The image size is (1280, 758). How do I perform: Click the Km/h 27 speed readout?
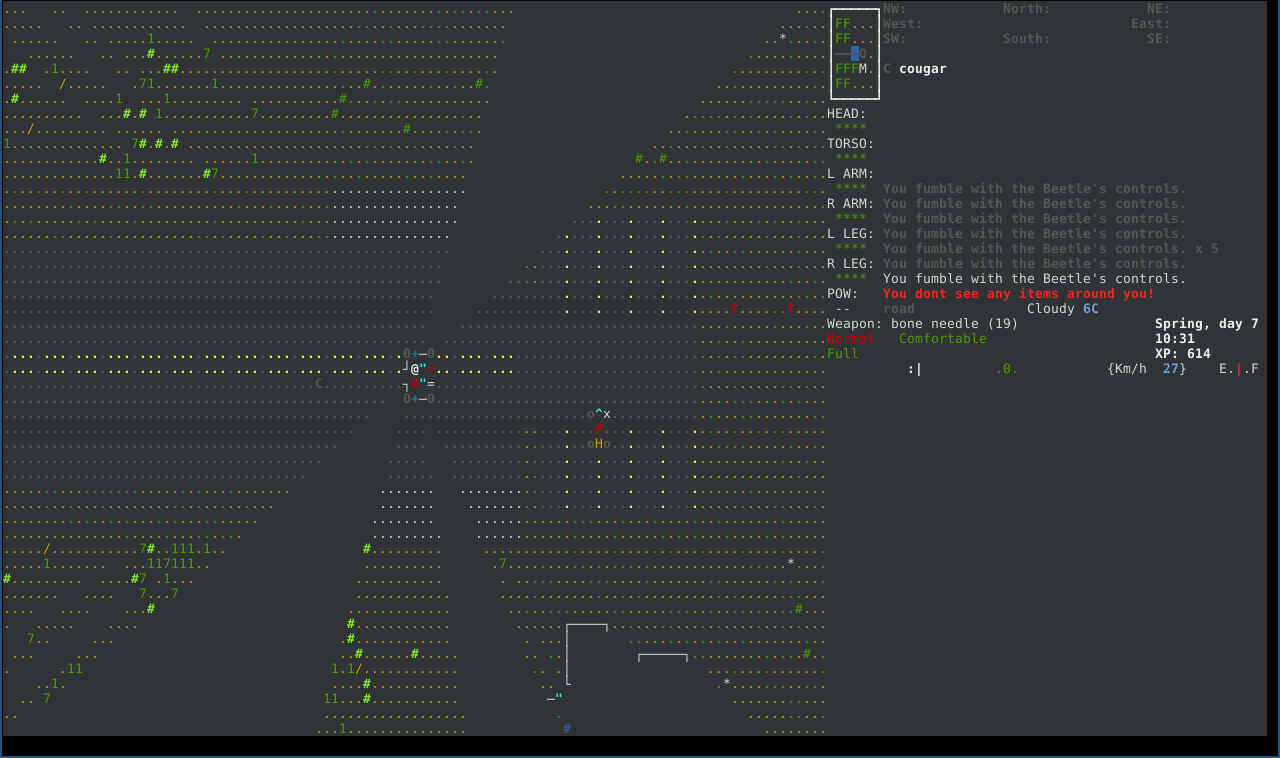click(1147, 369)
